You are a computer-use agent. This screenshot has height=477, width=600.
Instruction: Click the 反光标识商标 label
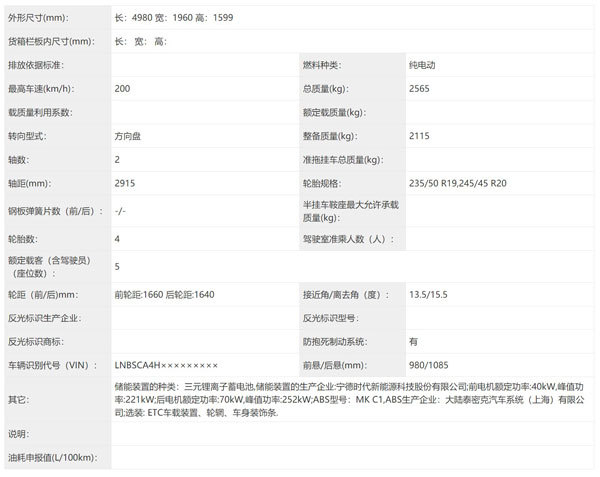(x=36, y=342)
